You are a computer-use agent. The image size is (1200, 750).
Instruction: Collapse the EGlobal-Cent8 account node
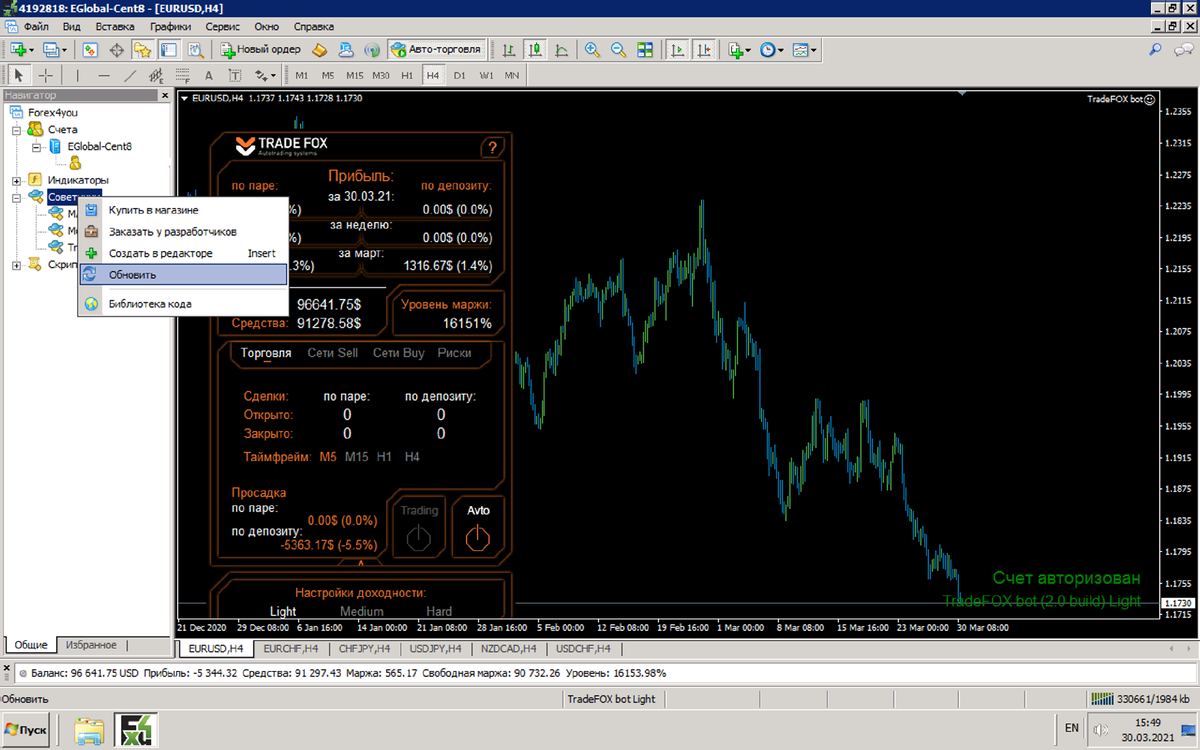point(35,147)
